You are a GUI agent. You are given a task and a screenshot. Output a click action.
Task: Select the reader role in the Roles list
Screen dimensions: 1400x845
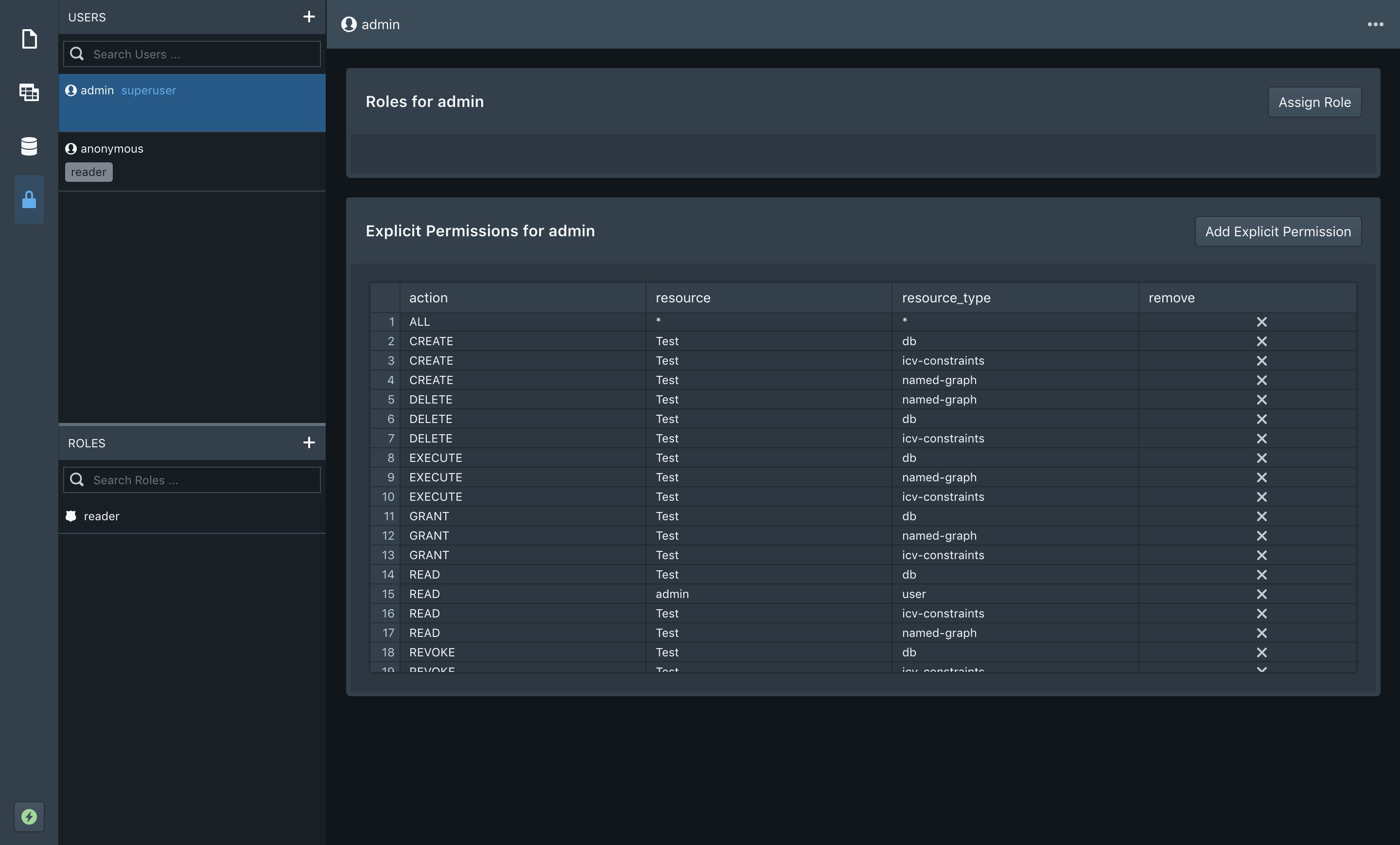pos(101,516)
